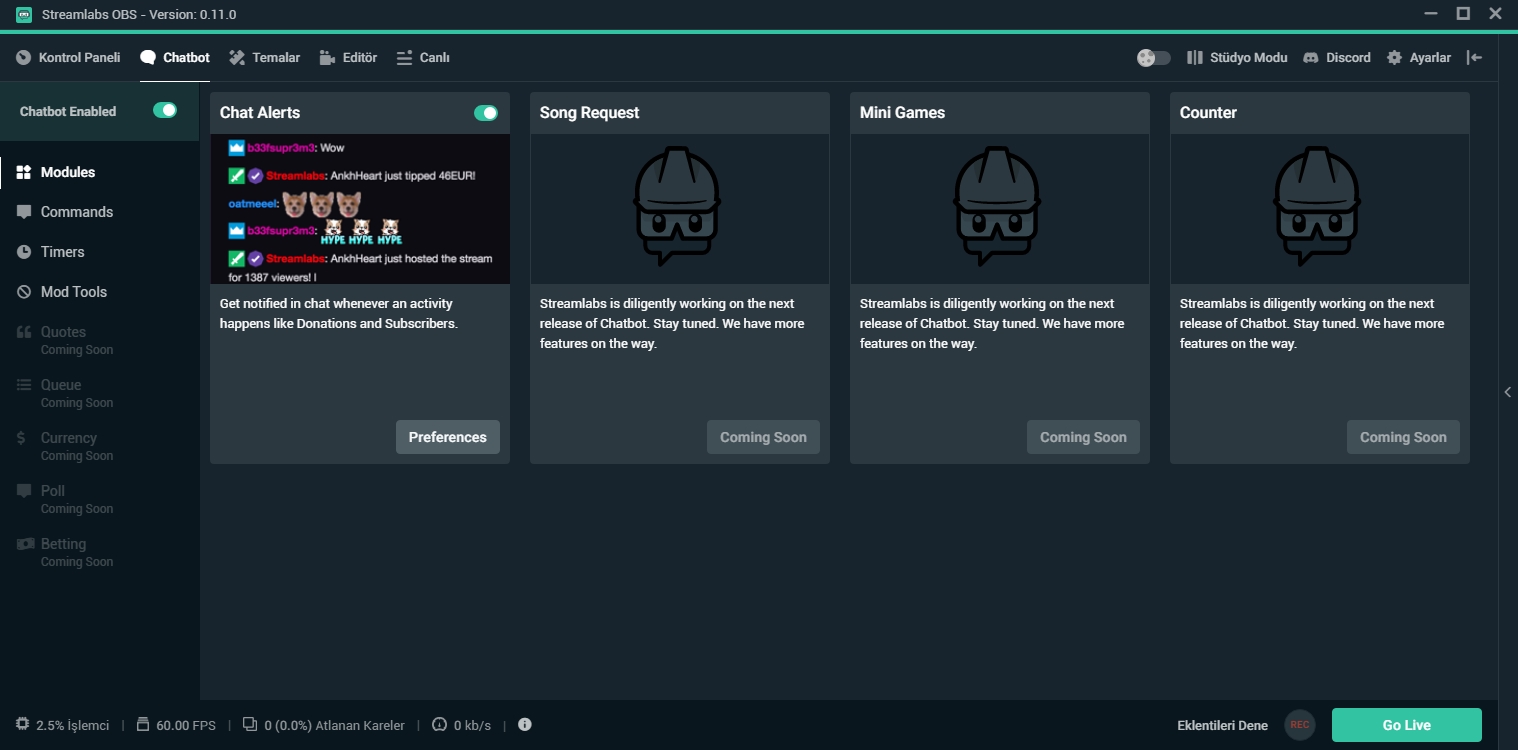Click the Temalar themes wand icon
This screenshot has width=1518, height=750.
pos(237,58)
